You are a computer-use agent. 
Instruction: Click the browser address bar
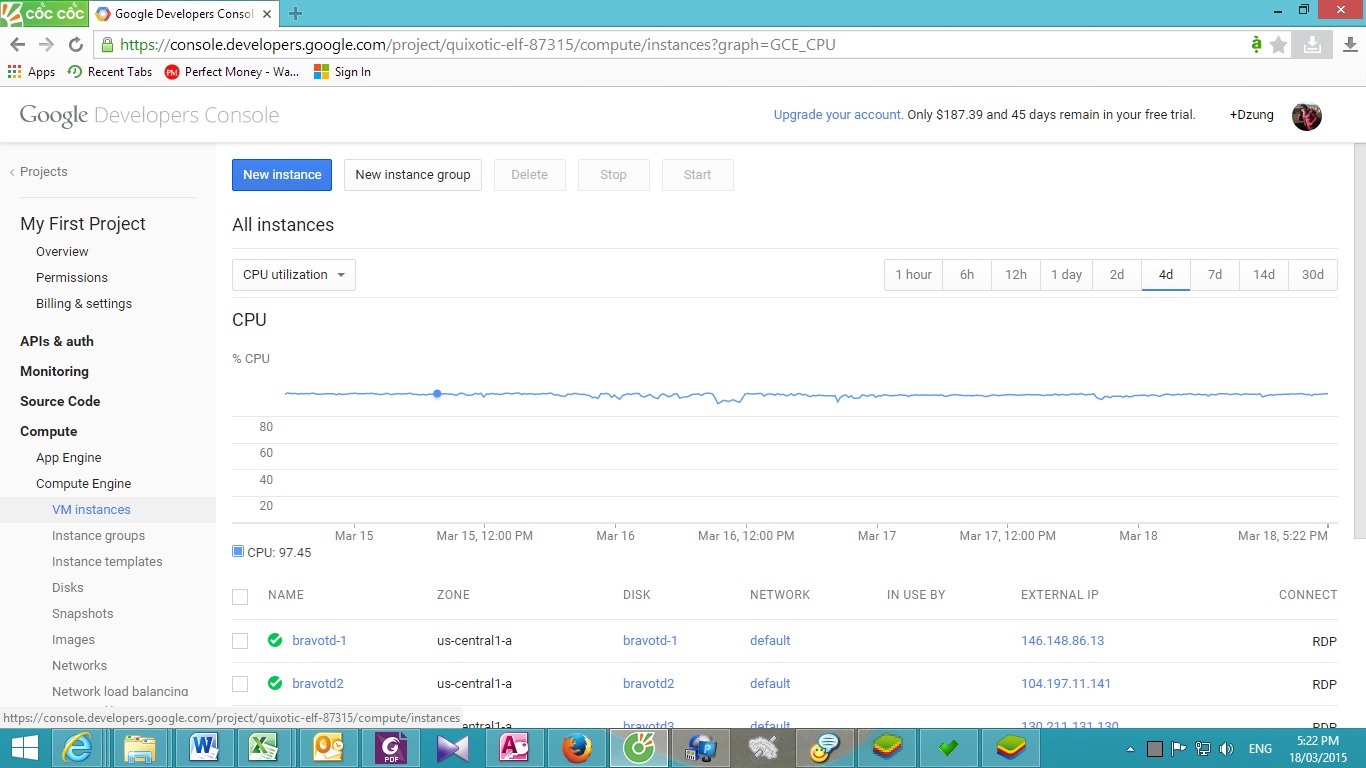(x=670, y=45)
